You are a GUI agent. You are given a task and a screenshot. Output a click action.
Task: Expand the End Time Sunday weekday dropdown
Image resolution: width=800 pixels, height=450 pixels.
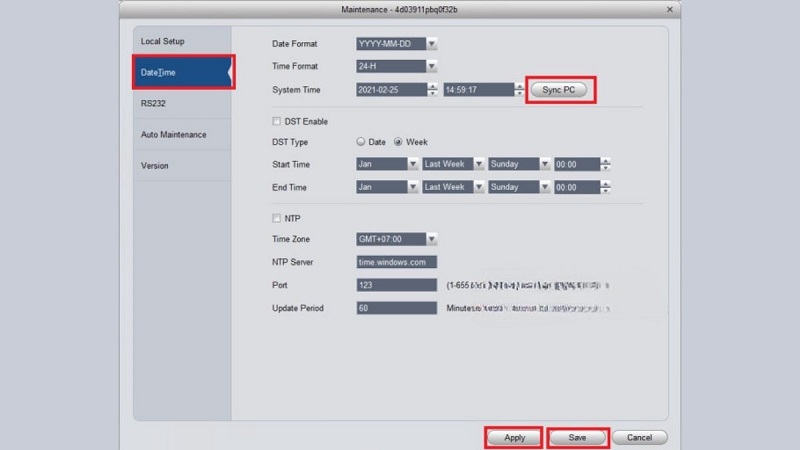520,187
